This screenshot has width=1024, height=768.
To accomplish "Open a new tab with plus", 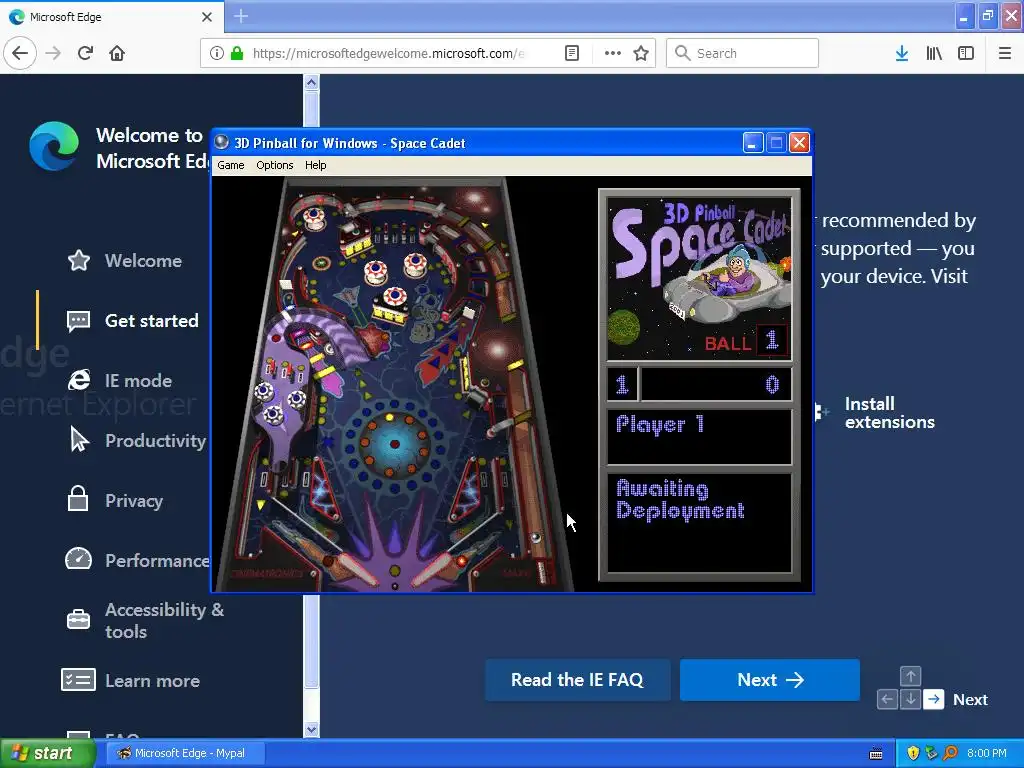I will pos(240,16).
